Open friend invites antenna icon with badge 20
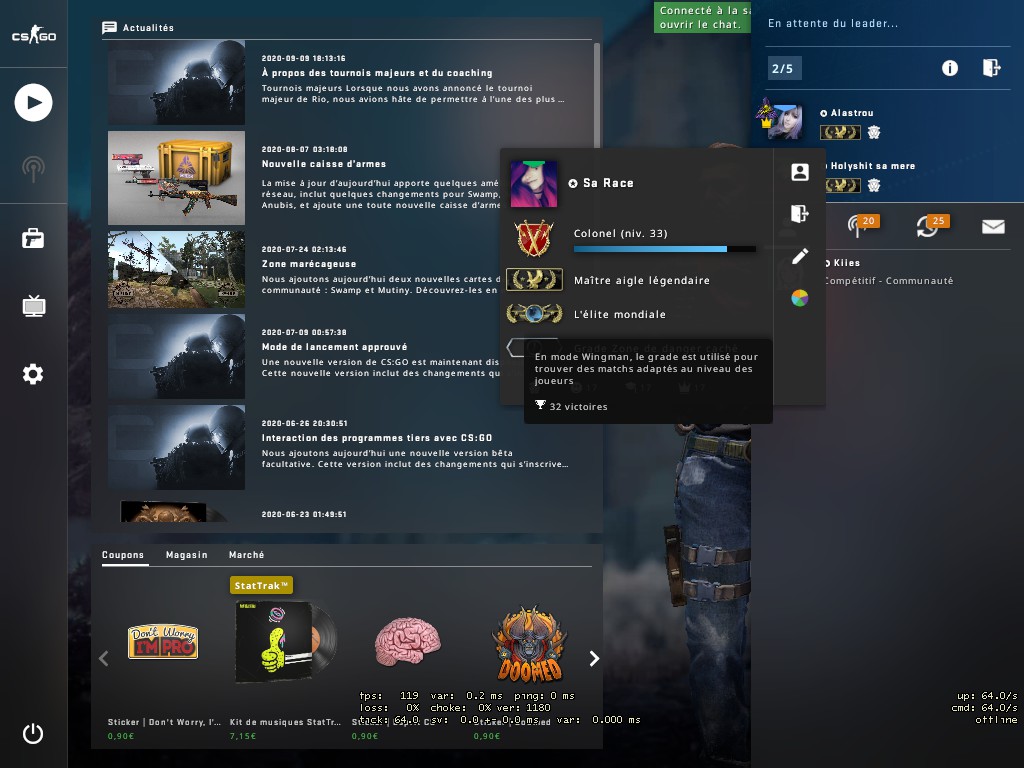Image resolution: width=1024 pixels, height=768 pixels. point(862,225)
